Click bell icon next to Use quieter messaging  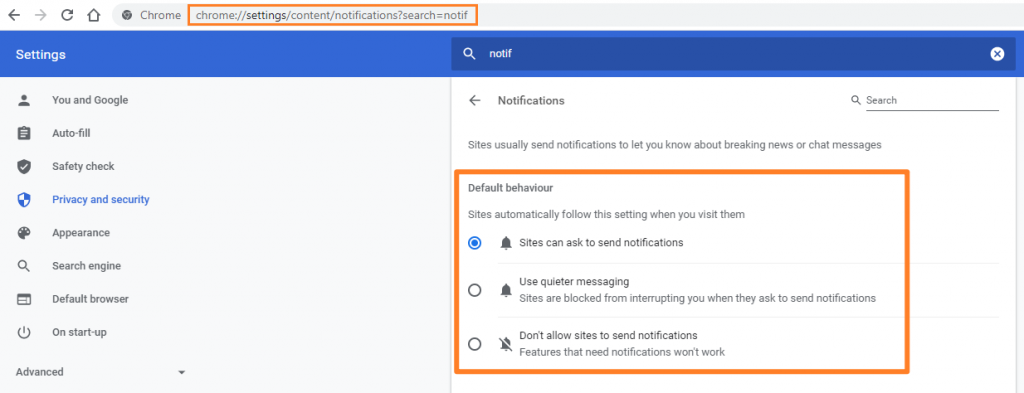coord(505,291)
